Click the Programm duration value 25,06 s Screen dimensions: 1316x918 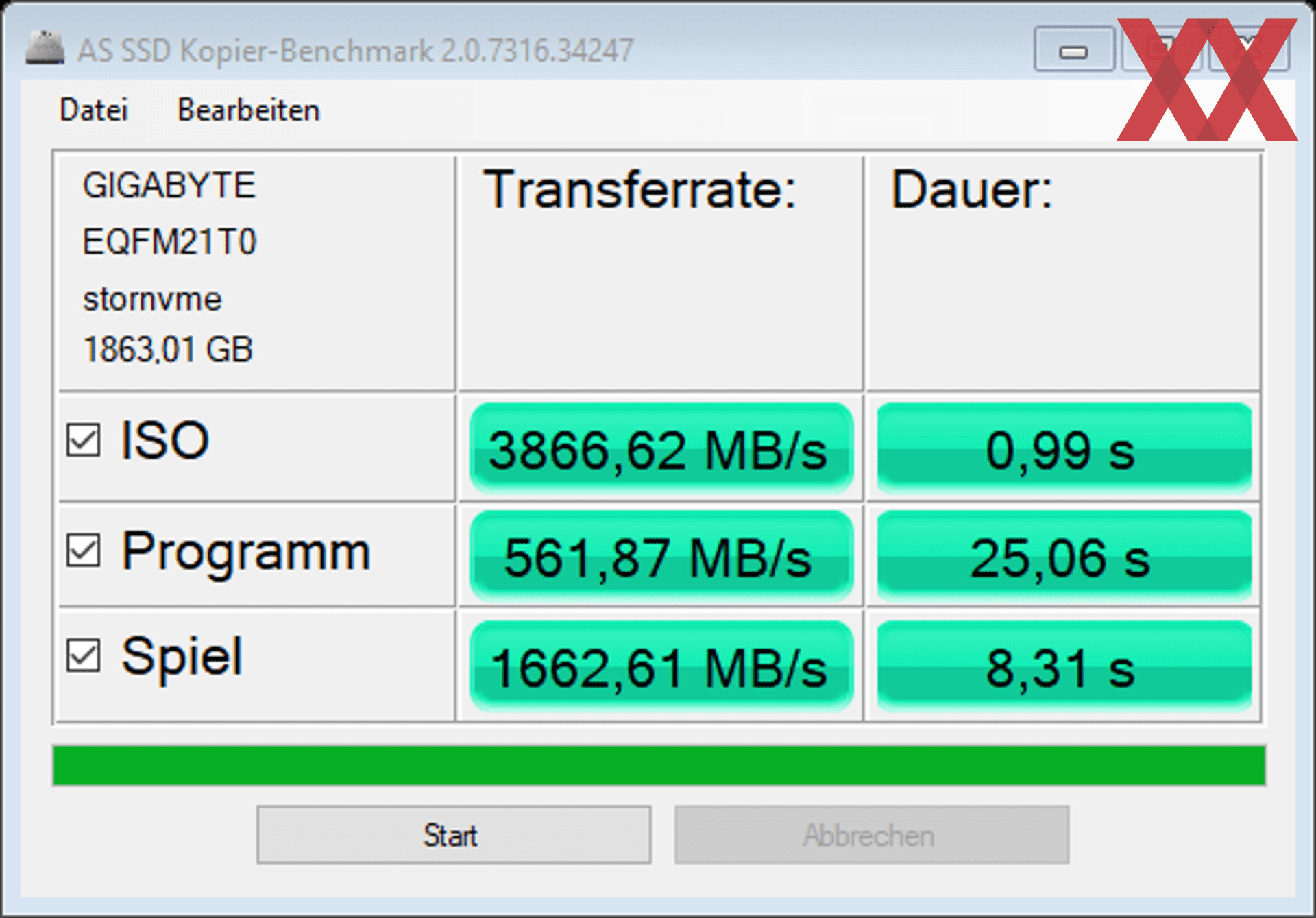[1064, 556]
